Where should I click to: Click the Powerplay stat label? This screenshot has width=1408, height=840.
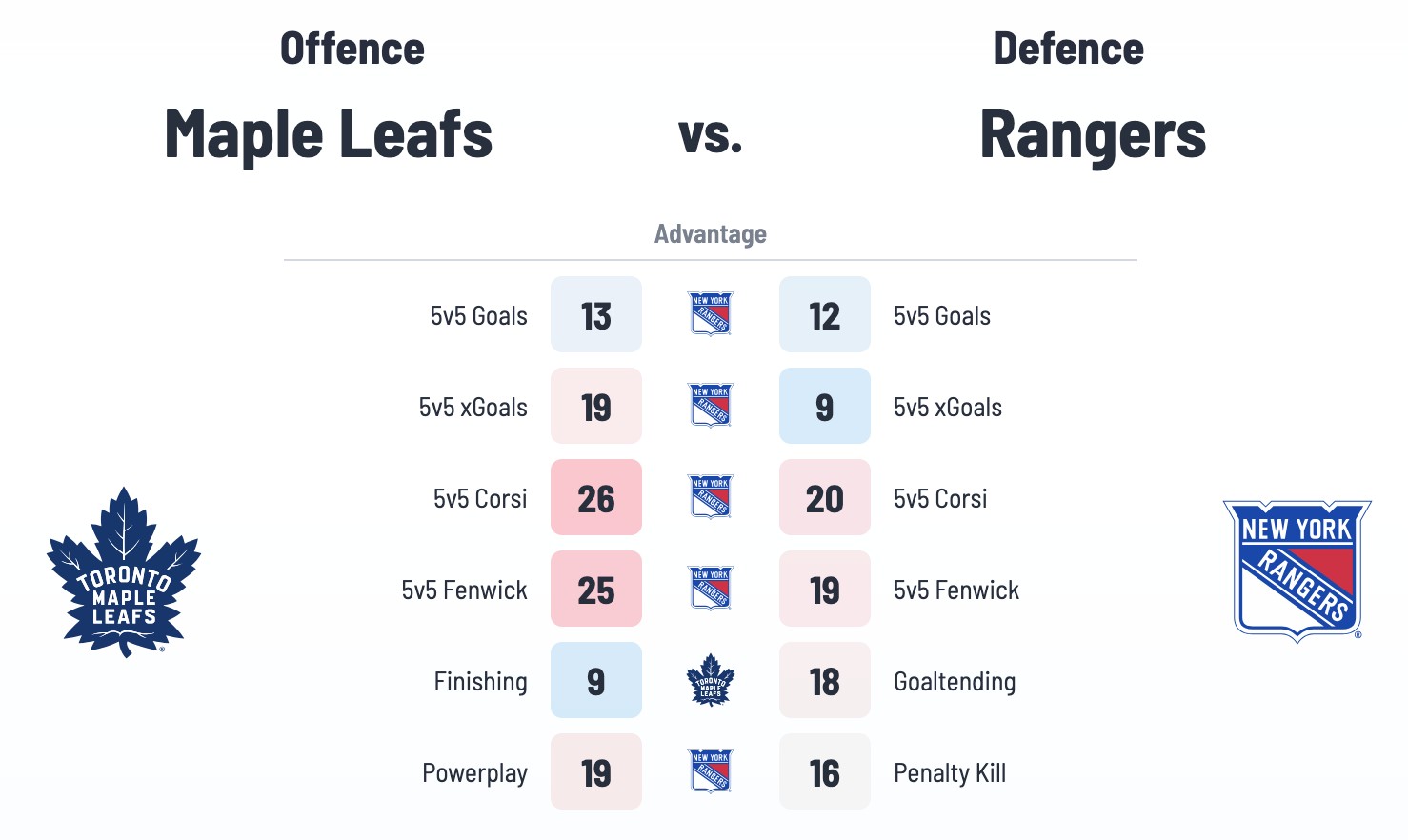474,773
